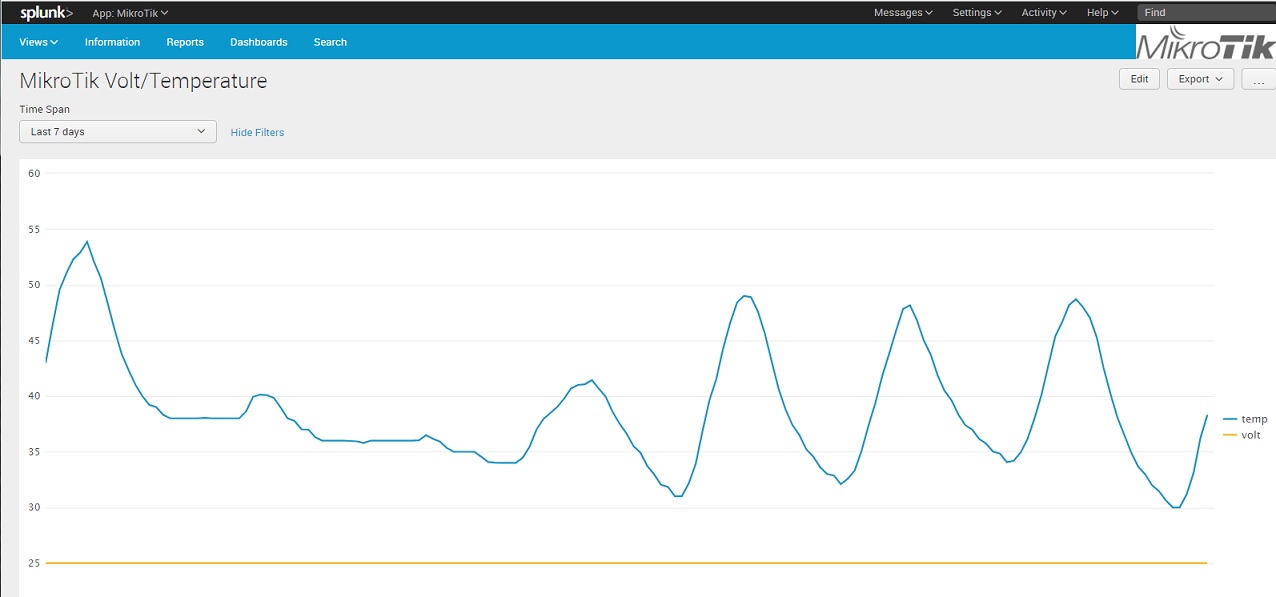Click the 55 y-axis label
Viewport: 1276px width, 597px height.
pos(34,229)
